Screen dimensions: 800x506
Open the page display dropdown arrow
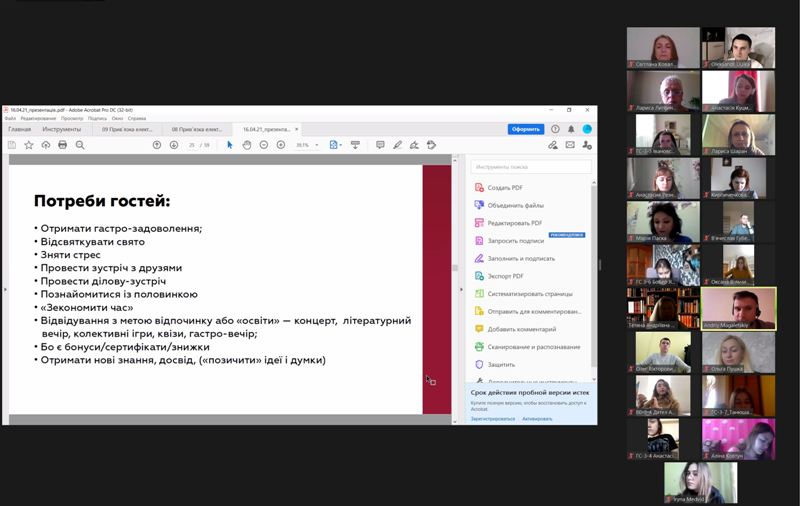tap(340, 145)
